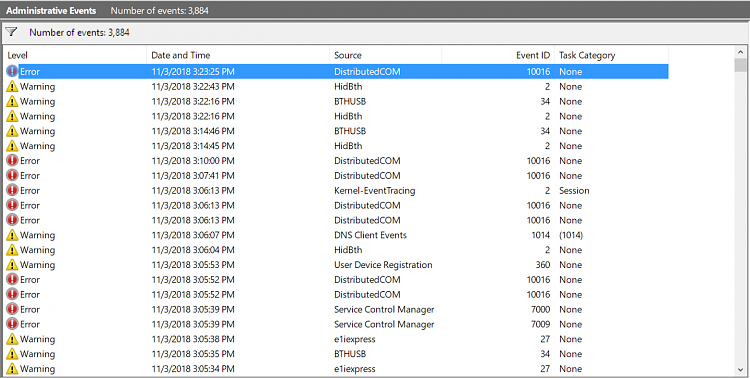The image size is (750, 378).
Task: Click the filter funnel icon
Action: (11, 32)
